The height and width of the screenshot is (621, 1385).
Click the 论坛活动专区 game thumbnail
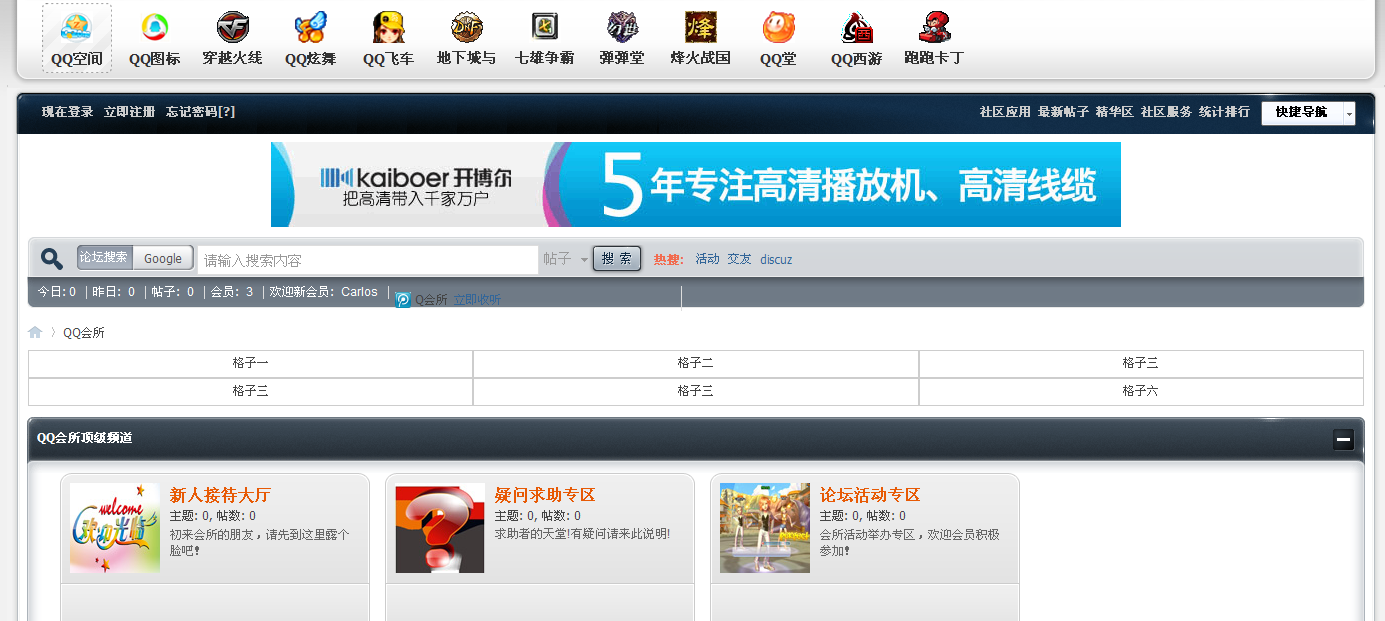pos(765,528)
